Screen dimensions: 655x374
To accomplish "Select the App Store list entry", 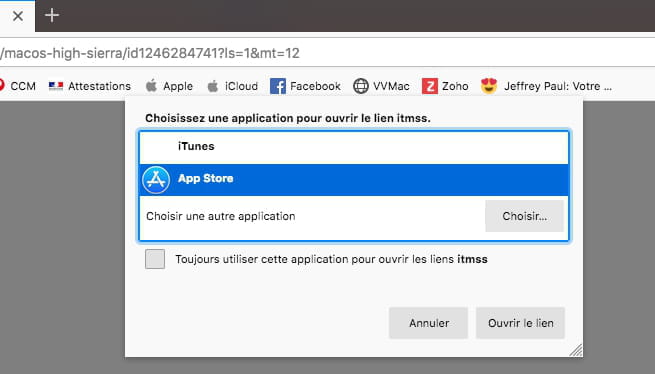I will point(354,180).
